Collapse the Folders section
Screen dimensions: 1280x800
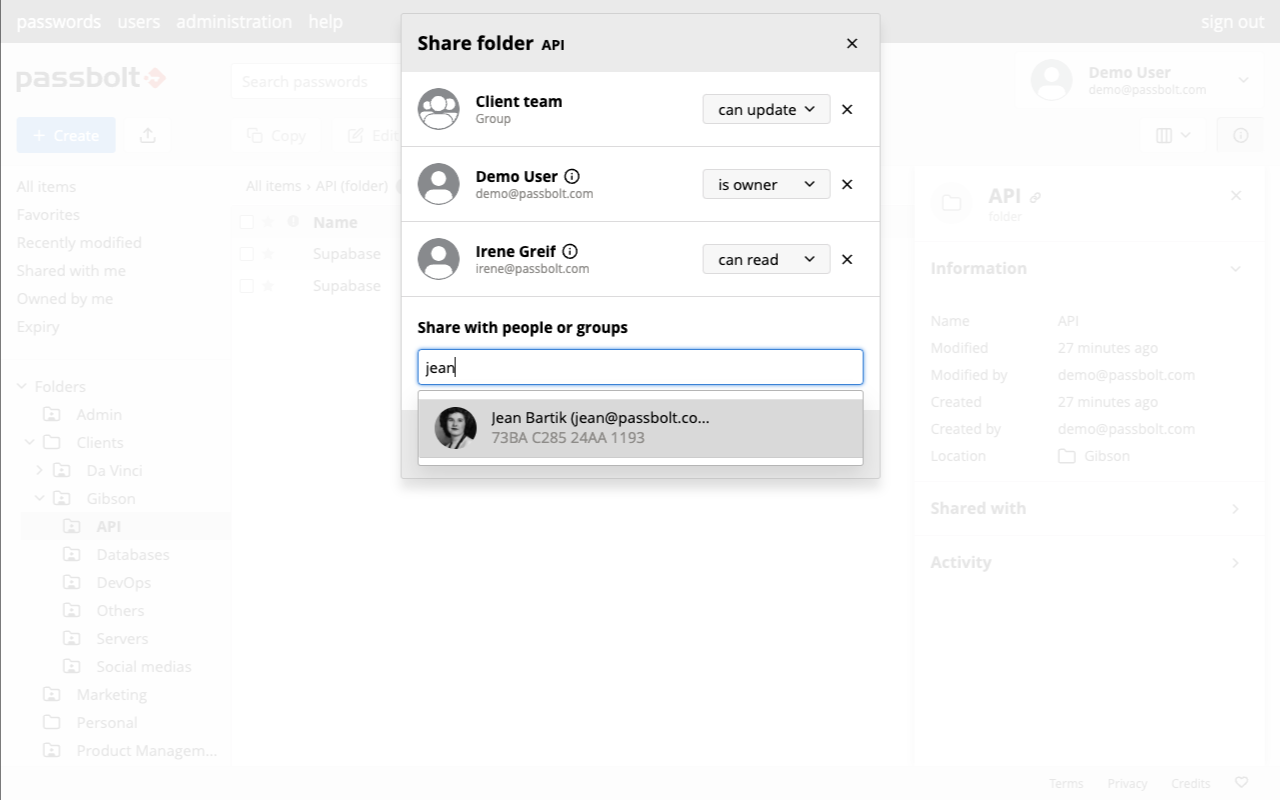[22, 387]
